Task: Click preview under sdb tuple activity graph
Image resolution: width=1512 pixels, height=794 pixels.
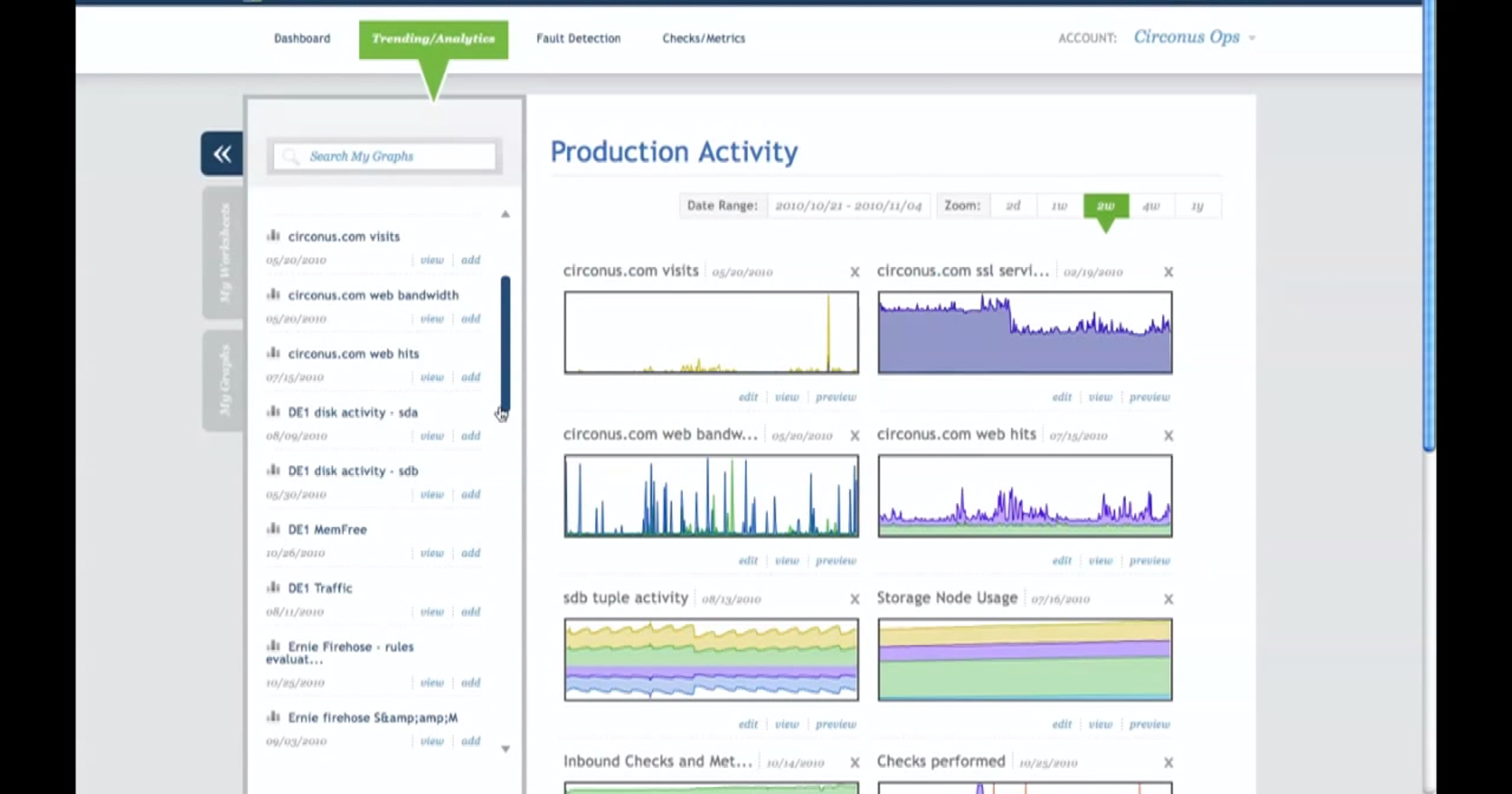Action: (x=836, y=724)
